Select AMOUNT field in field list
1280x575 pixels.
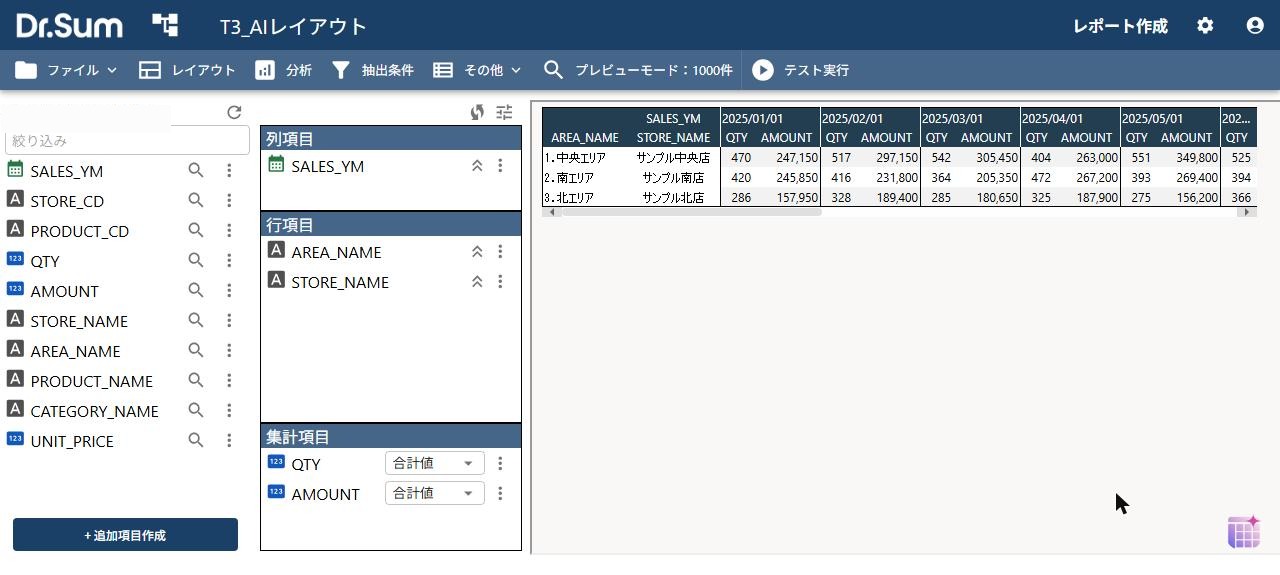click(65, 291)
